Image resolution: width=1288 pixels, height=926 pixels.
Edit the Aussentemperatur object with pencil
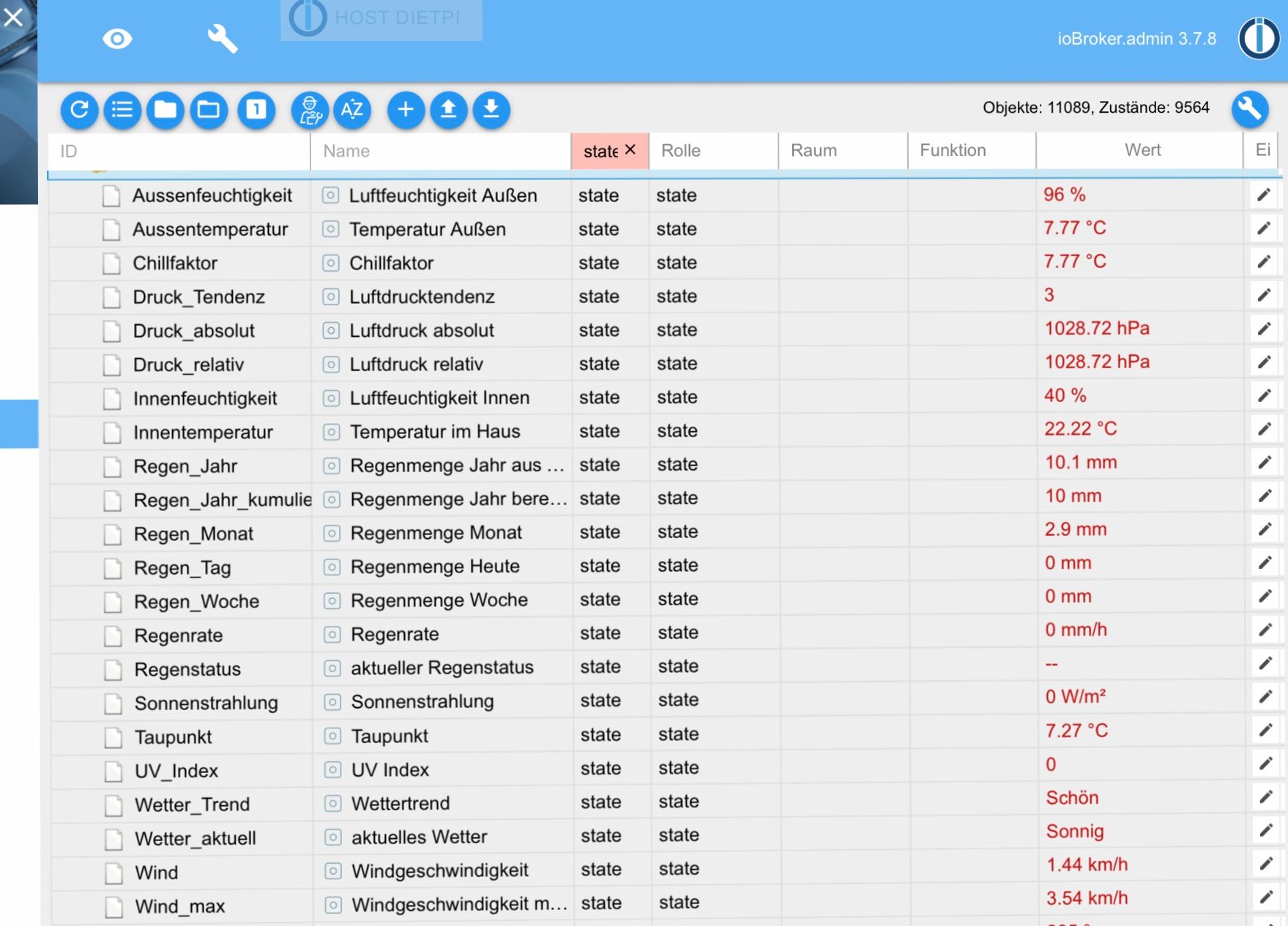click(x=1264, y=228)
